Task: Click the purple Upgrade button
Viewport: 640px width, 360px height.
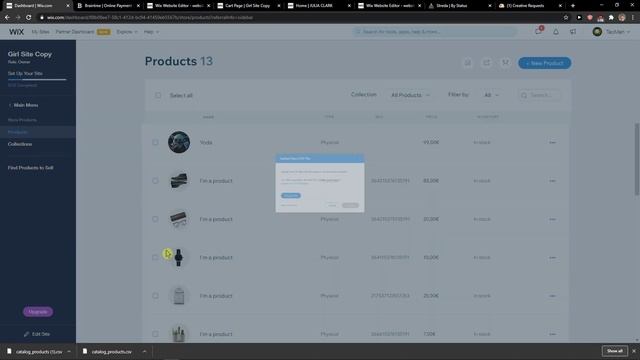Action: [38, 312]
